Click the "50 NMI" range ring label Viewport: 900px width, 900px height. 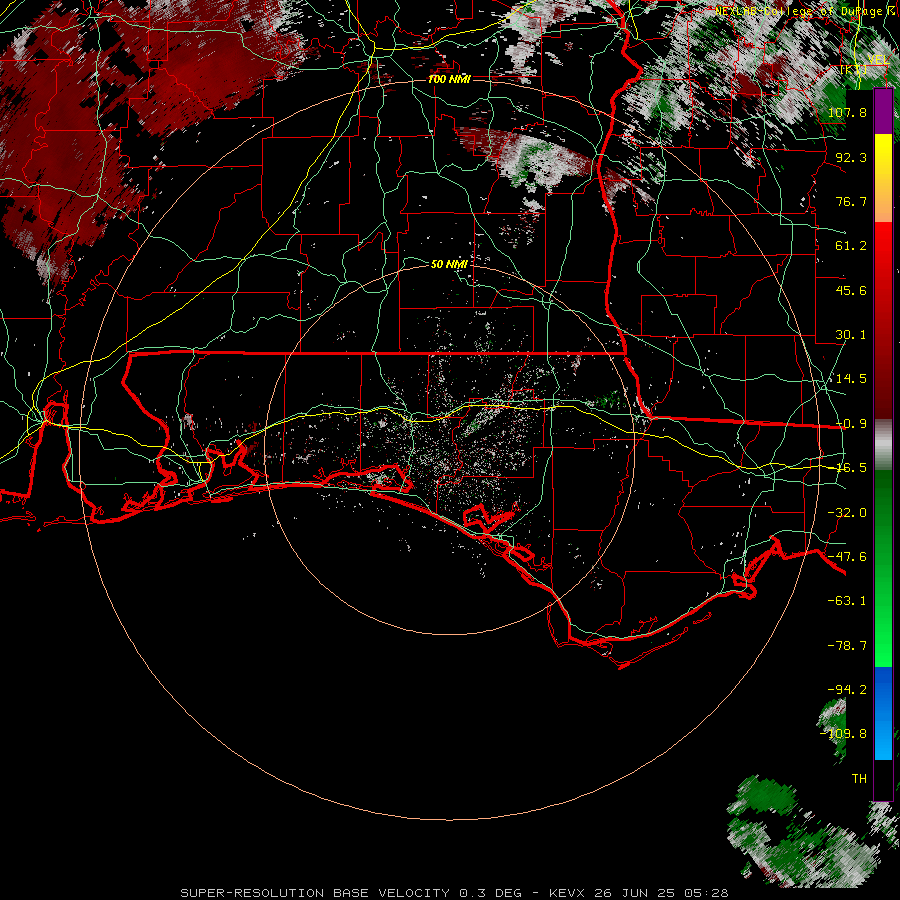[449, 264]
